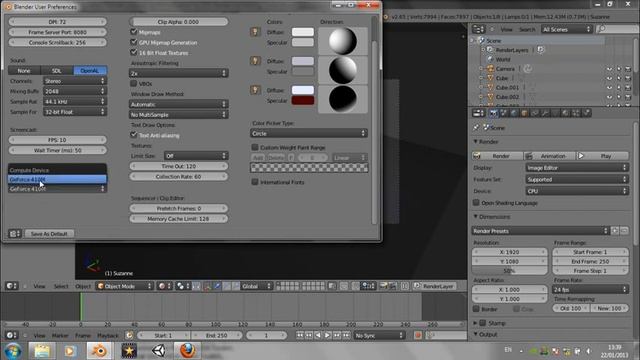Add a render preset with plus icon
The image size is (640, 360).
pyautogui.click(x=615, y=231)
